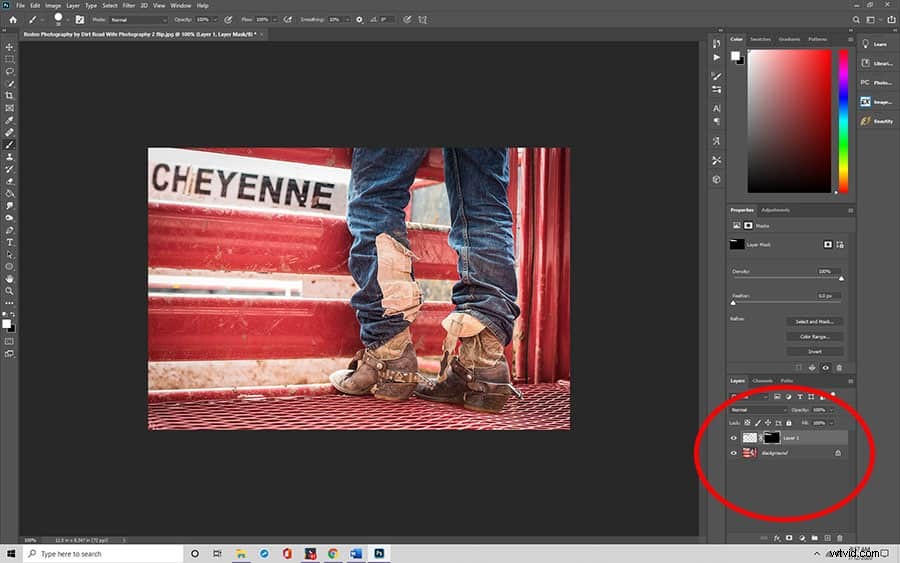Click the add layer style fx icon

[x=777, y=538]
